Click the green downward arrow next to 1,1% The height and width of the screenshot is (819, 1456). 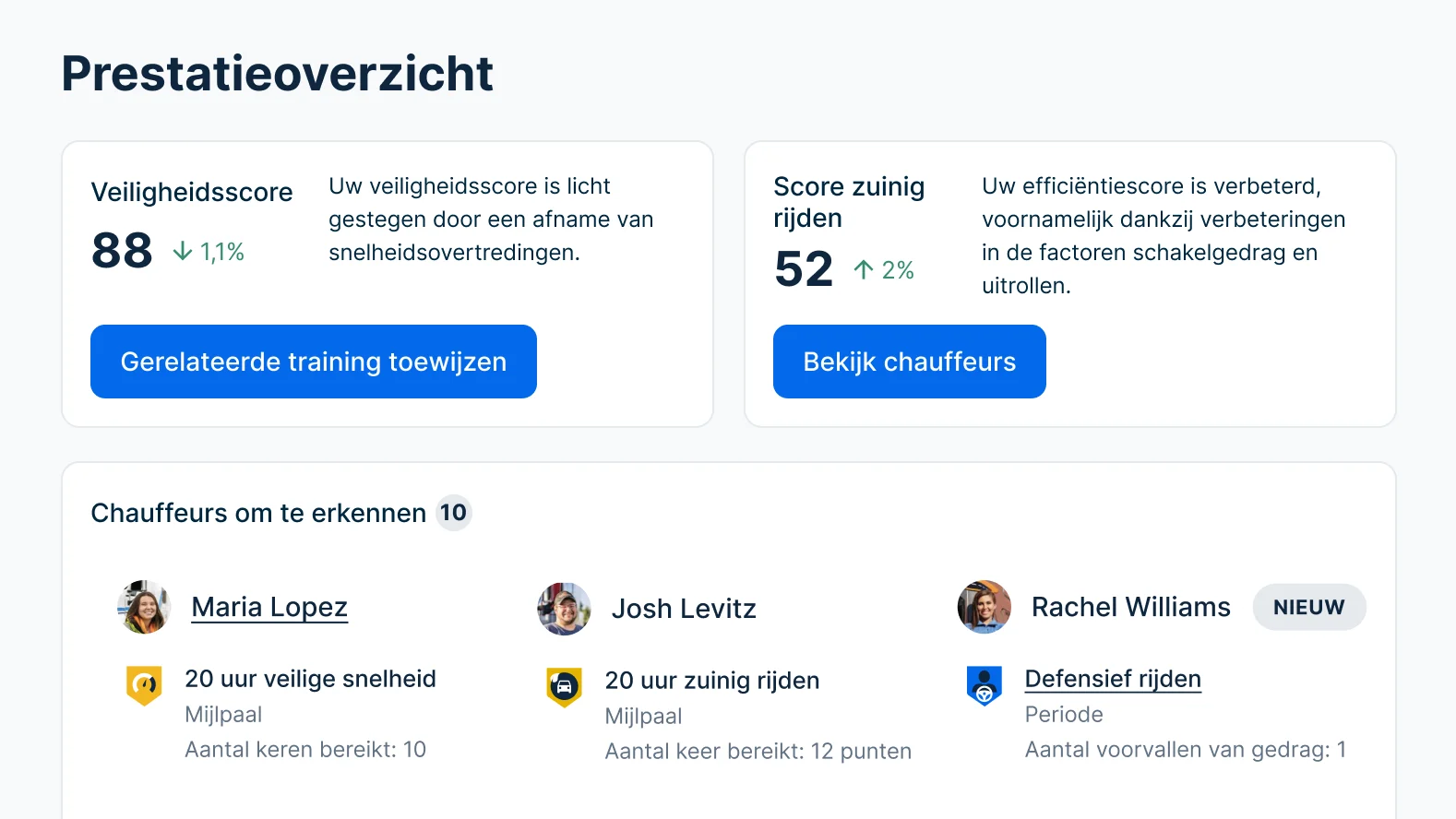181,250
